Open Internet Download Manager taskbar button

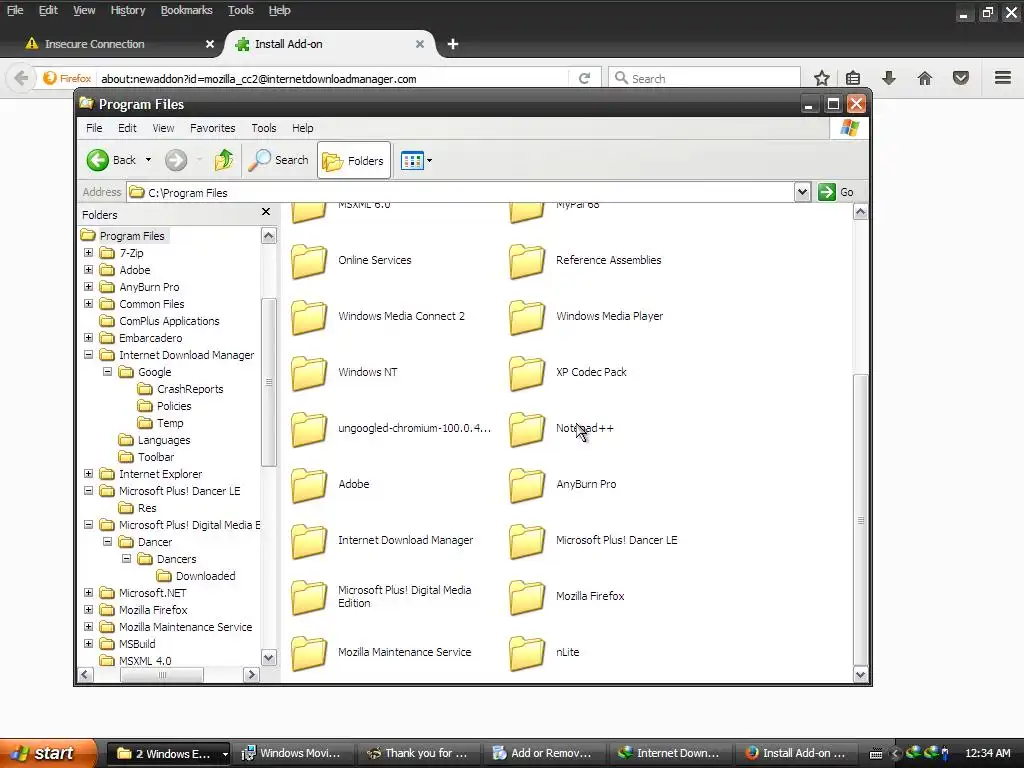(x=669, y=753)
